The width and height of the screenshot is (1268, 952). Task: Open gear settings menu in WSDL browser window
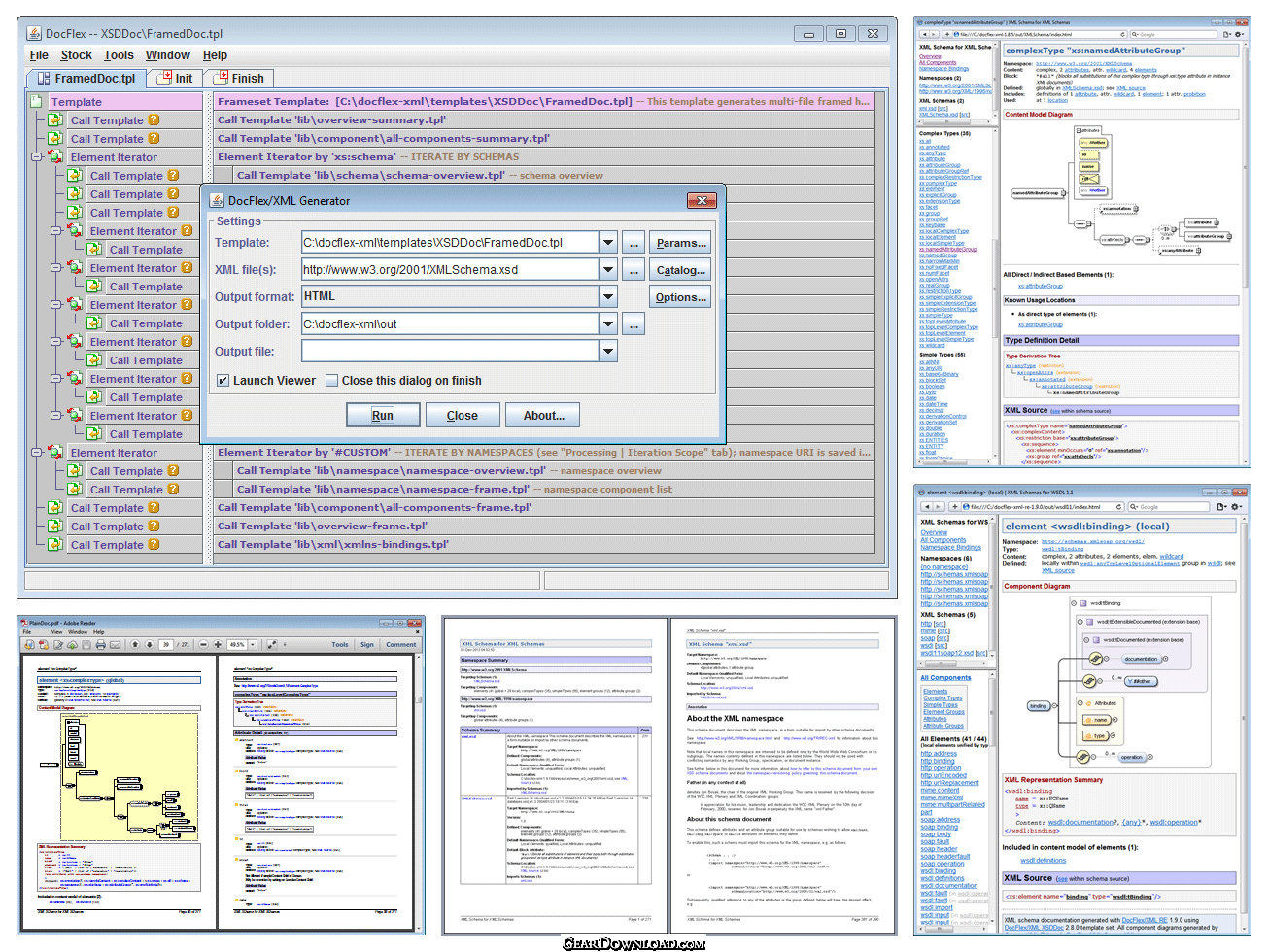pos(1237,506)
